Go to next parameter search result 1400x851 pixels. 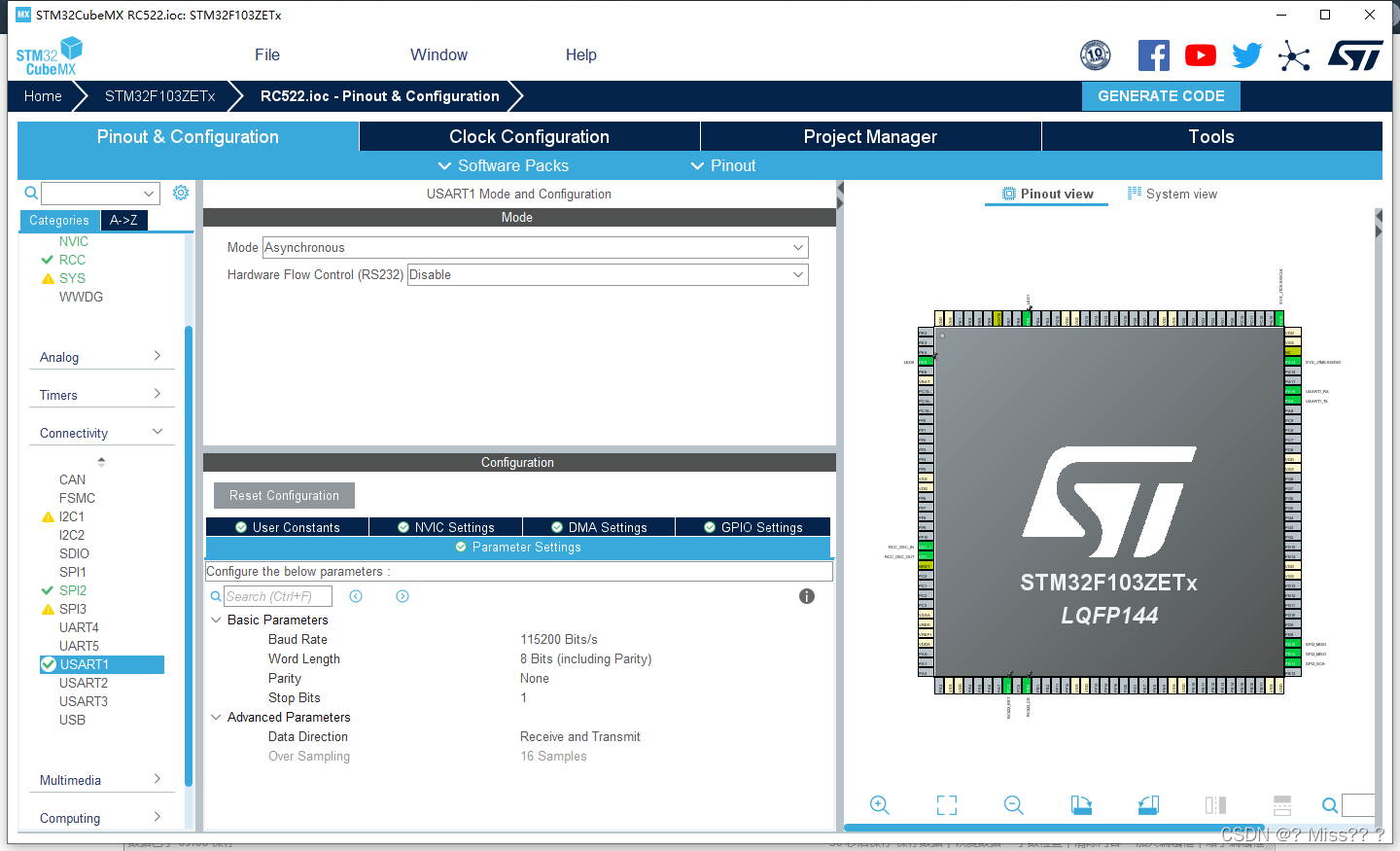click(402, 596)
